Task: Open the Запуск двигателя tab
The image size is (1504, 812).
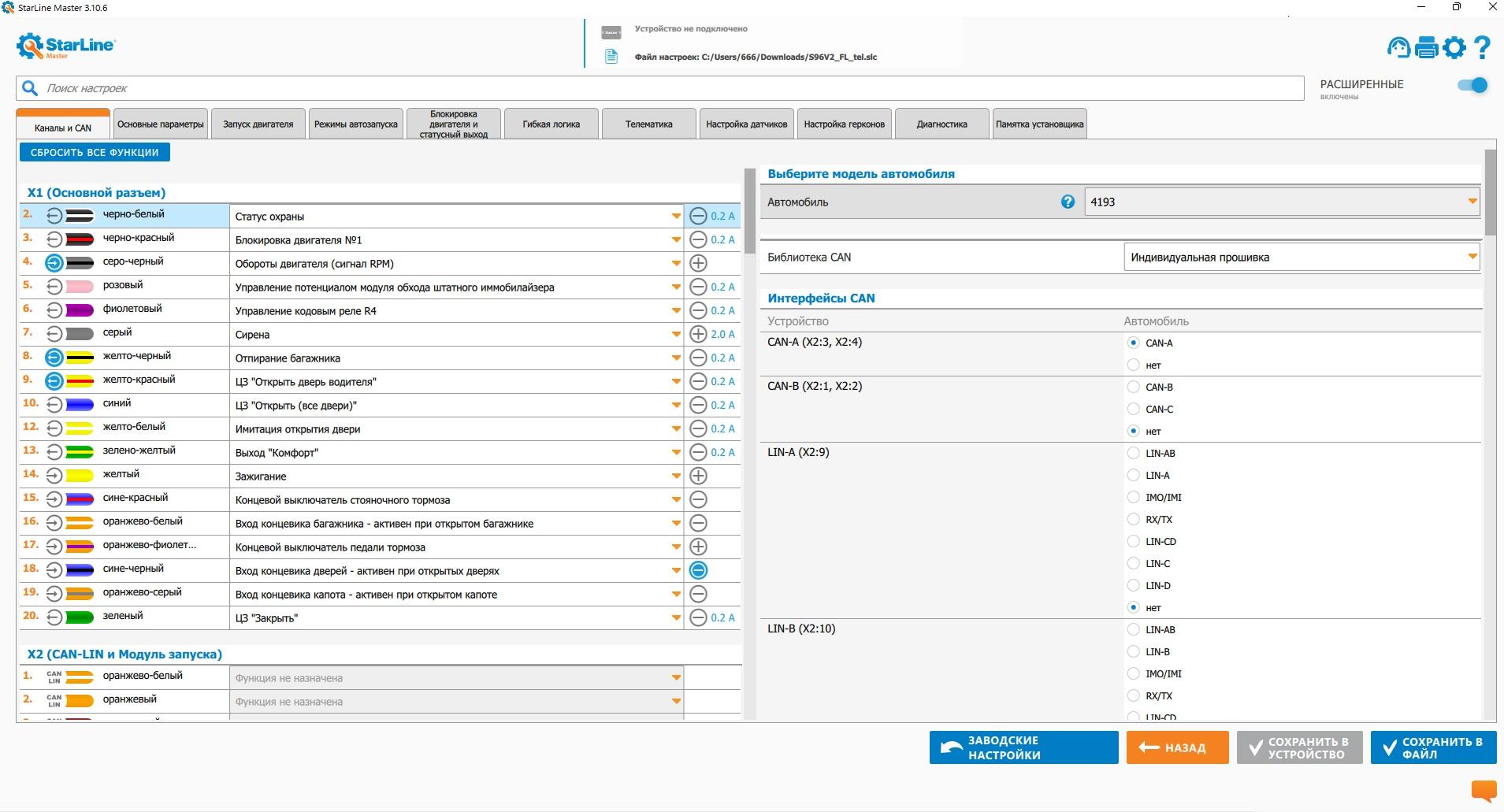Action: pyautogui.click(x=258, y=124)
